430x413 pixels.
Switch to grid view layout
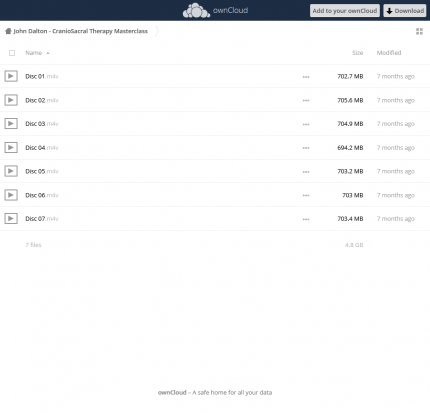click(x=419, y=31)
